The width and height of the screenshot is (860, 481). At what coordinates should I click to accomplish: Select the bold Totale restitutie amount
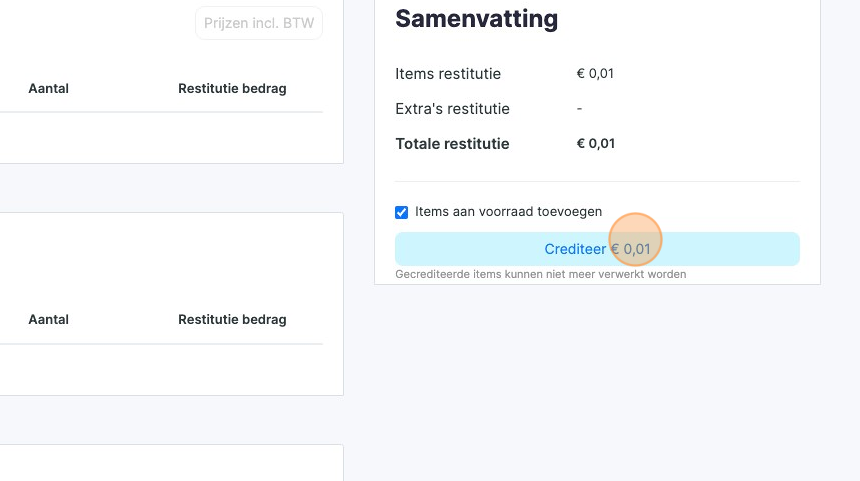(595, 144)
